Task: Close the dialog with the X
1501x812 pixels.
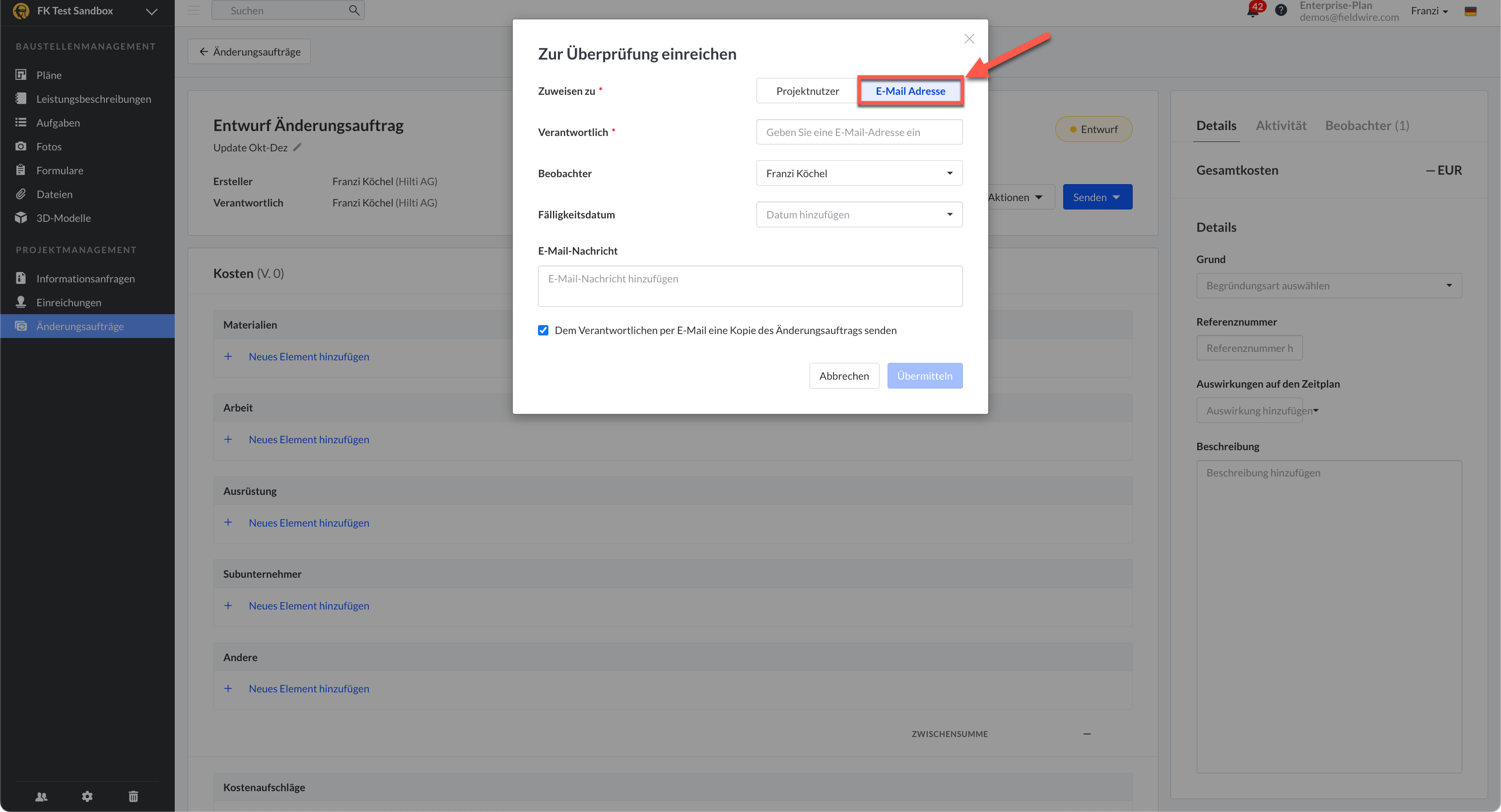Action: click(969, 39)
